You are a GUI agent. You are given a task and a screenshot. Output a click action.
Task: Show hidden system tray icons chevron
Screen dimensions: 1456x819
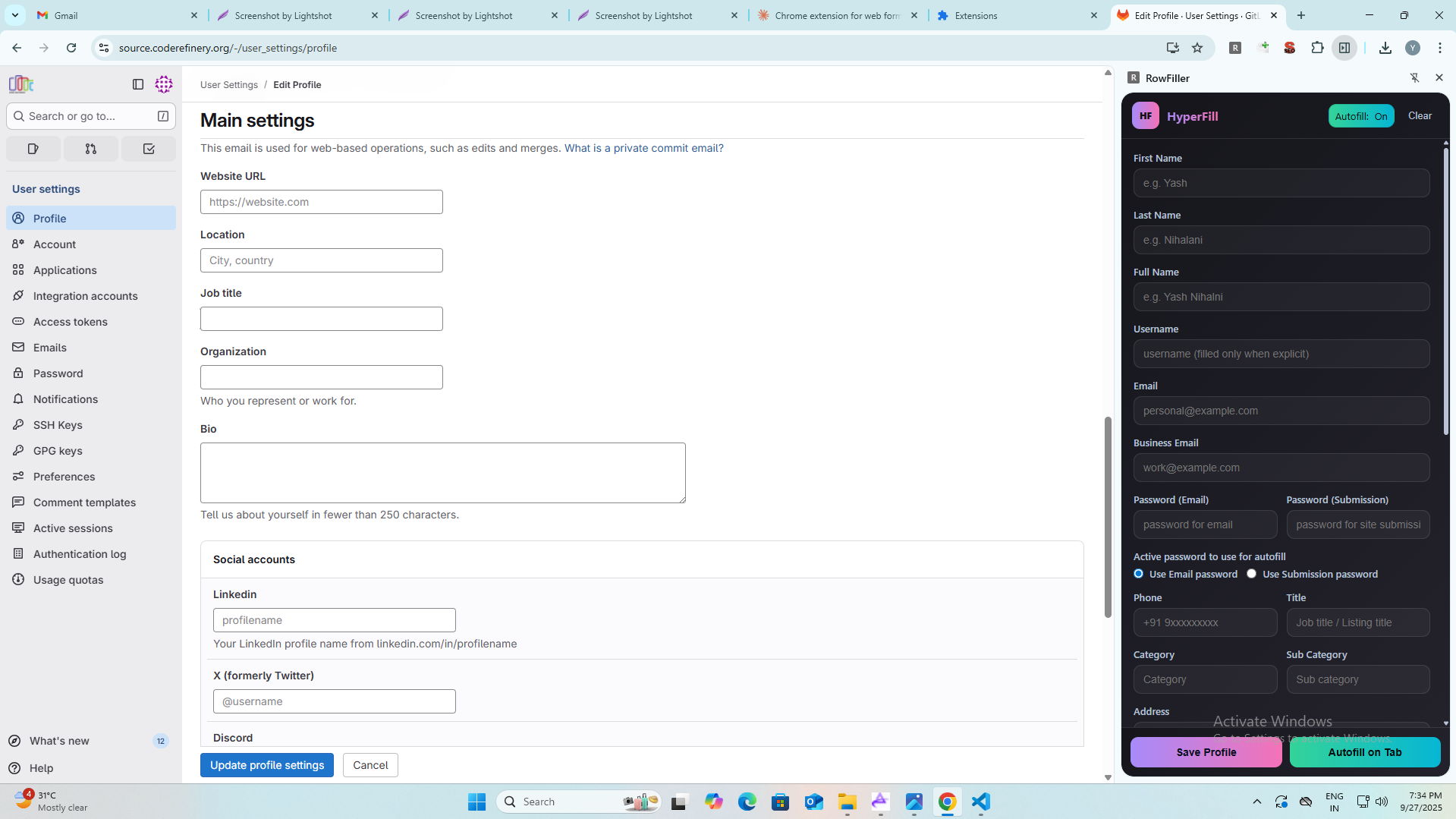1257,802
